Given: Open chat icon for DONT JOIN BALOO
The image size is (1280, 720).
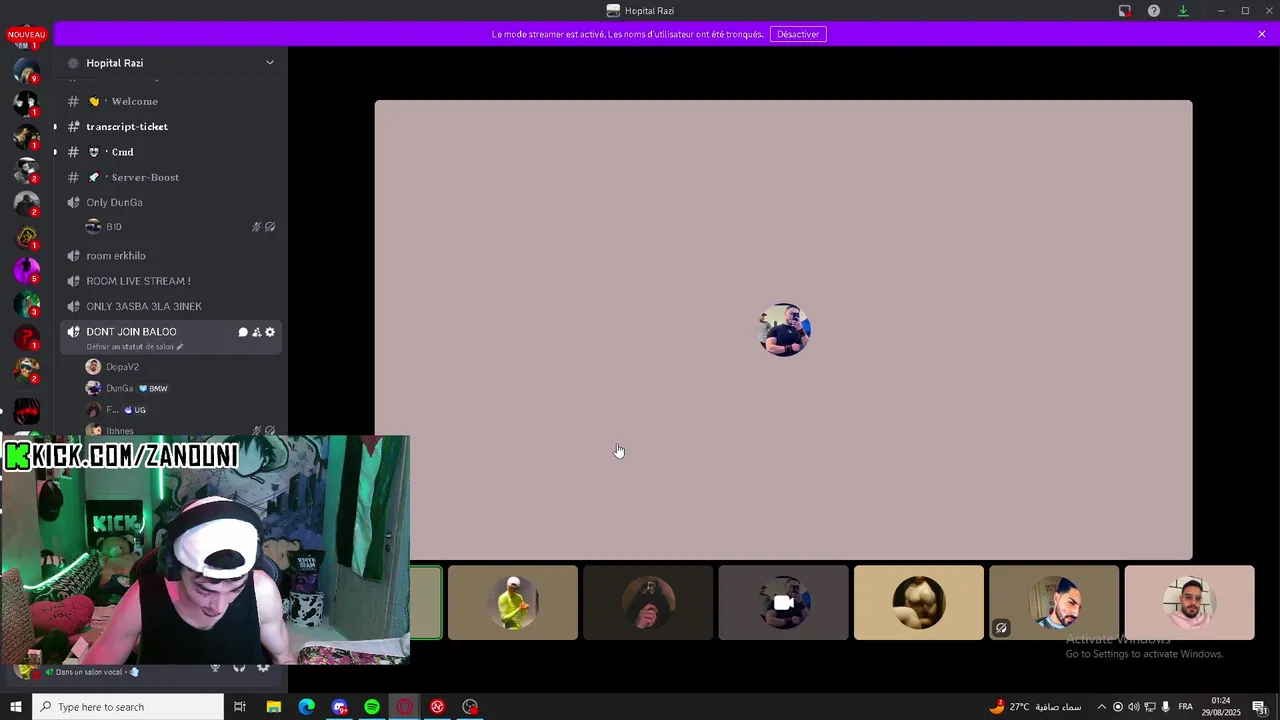Looking at the screenshot, I should coord(243,332).
